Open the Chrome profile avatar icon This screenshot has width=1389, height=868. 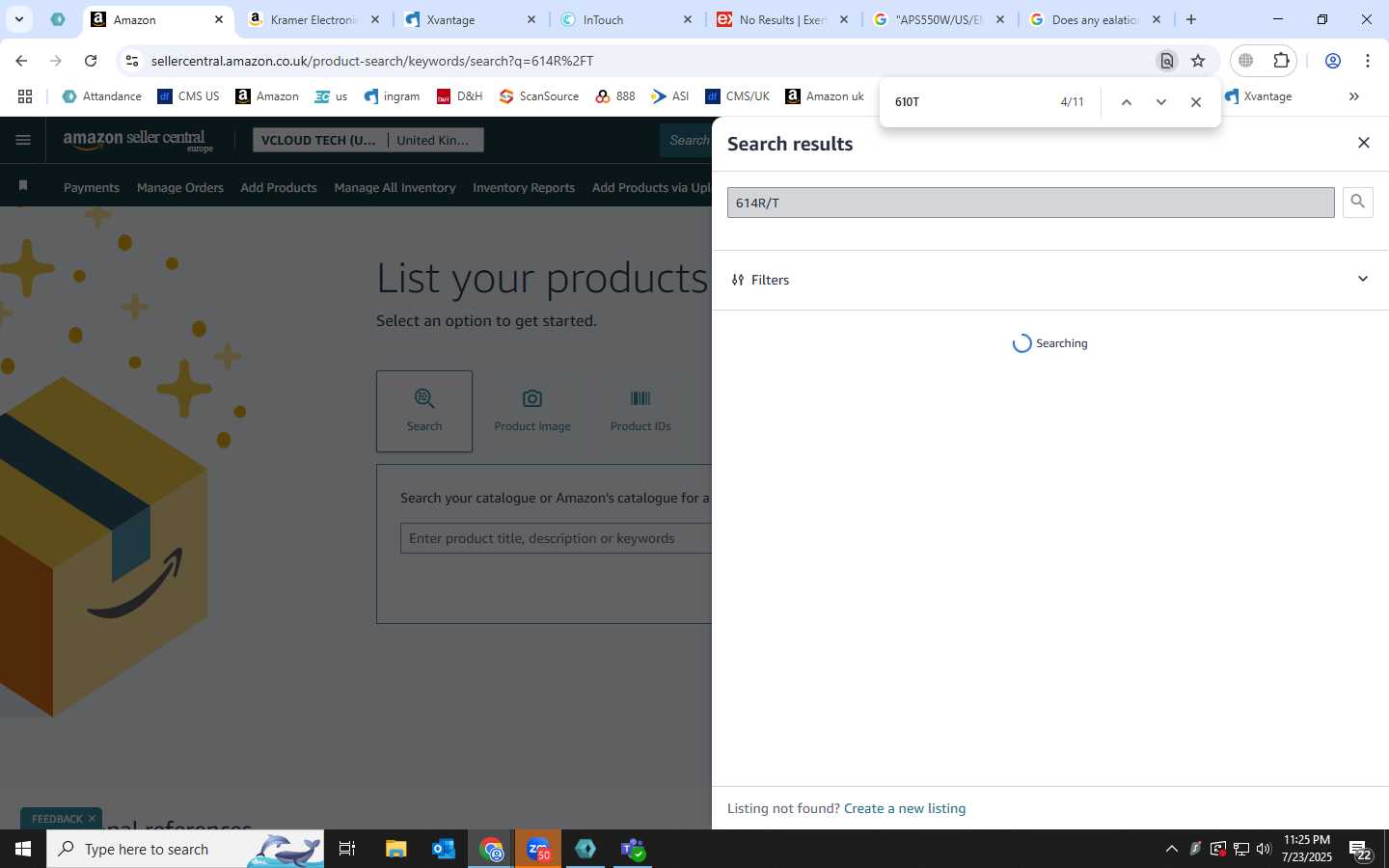coord(1333,61)
